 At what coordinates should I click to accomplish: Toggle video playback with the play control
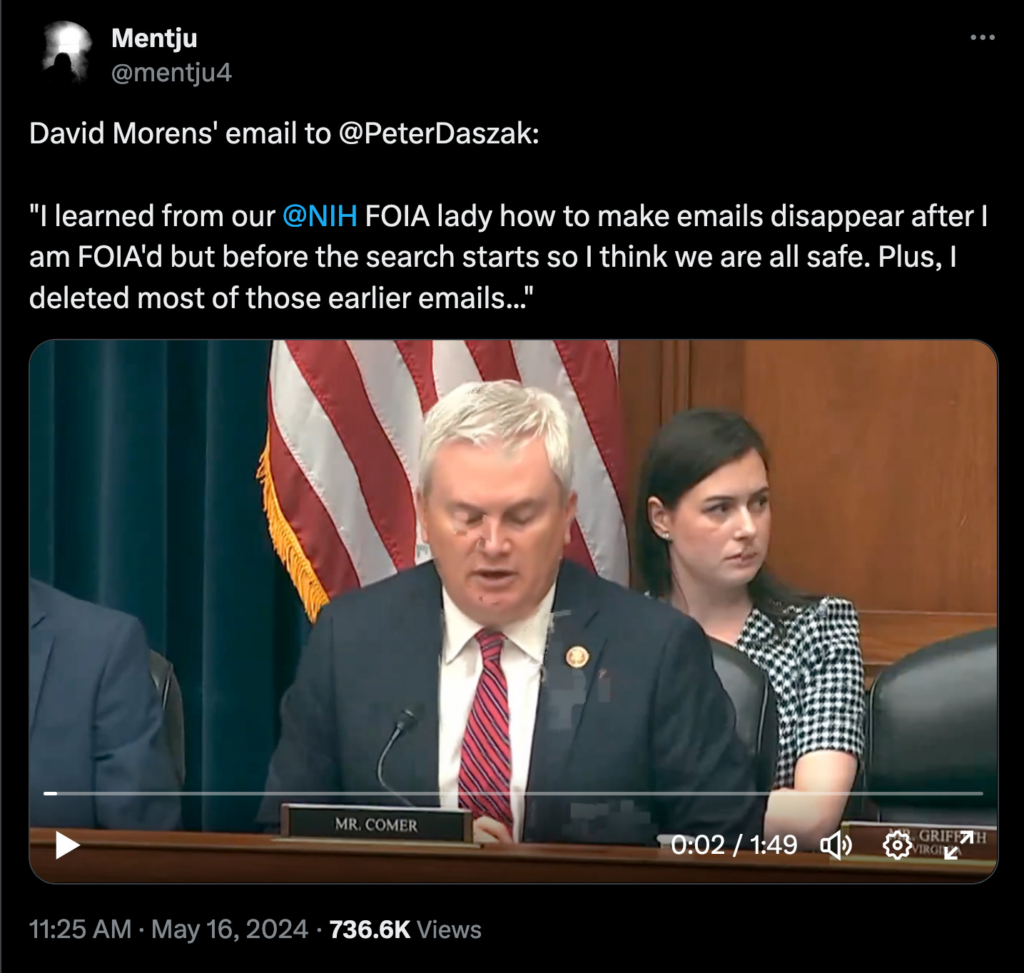click(x=68, y=845)
